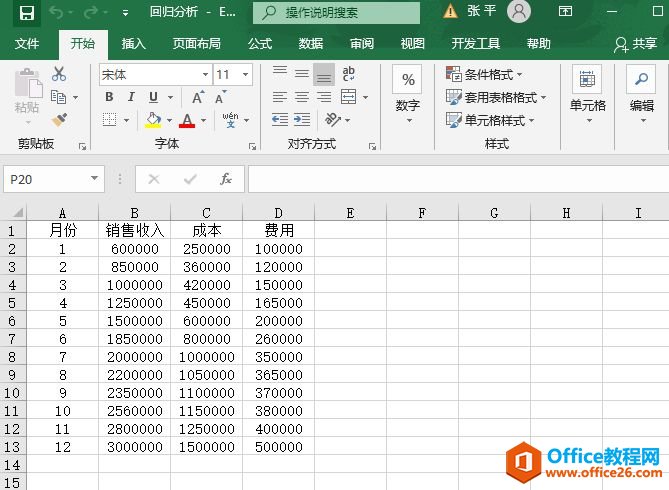The image size is (669, 490).
Task: Click the red font color A
Action: tap(187, 120)
